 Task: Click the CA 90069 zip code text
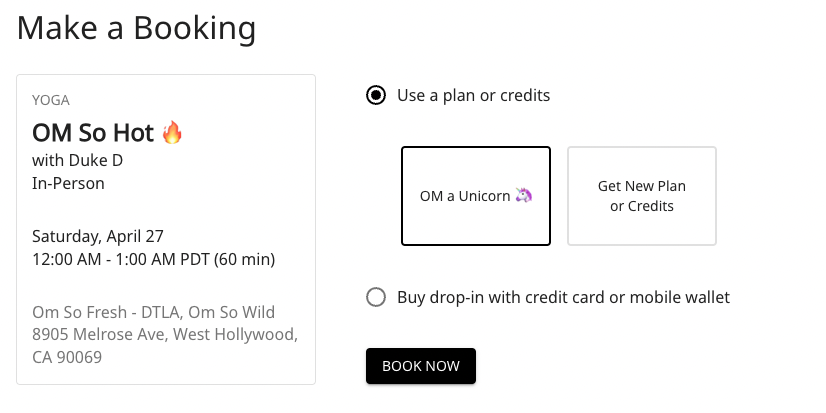coord(67,357)
